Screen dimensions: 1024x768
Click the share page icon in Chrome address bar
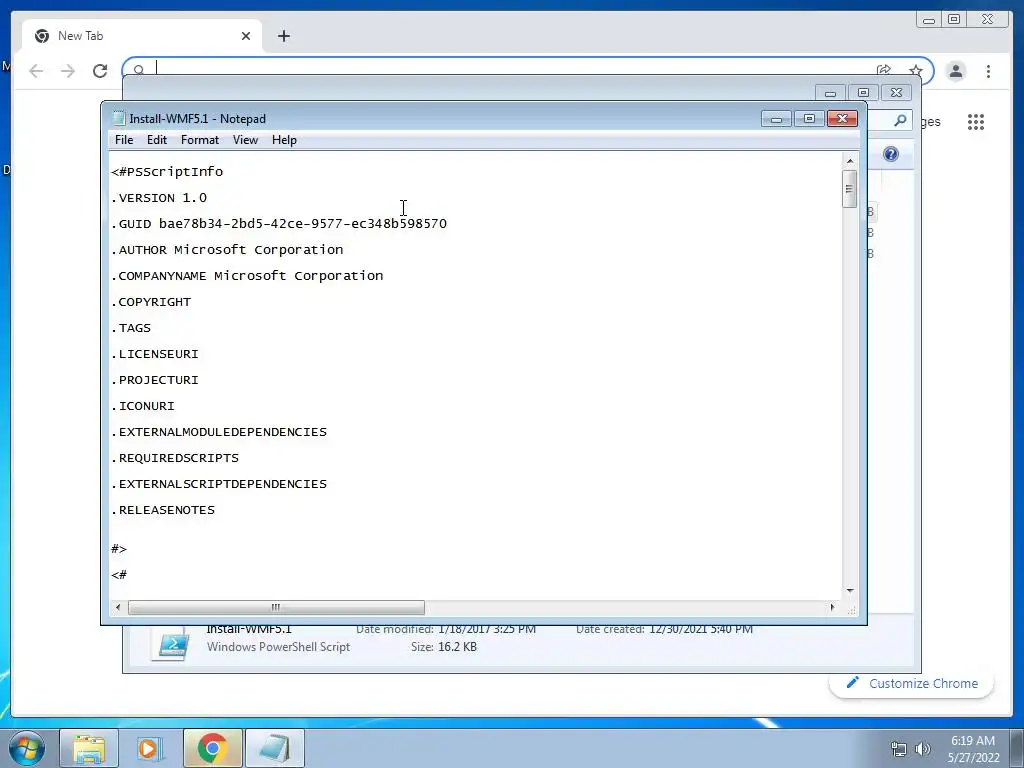pyautogui.click(x=884, y=69)
